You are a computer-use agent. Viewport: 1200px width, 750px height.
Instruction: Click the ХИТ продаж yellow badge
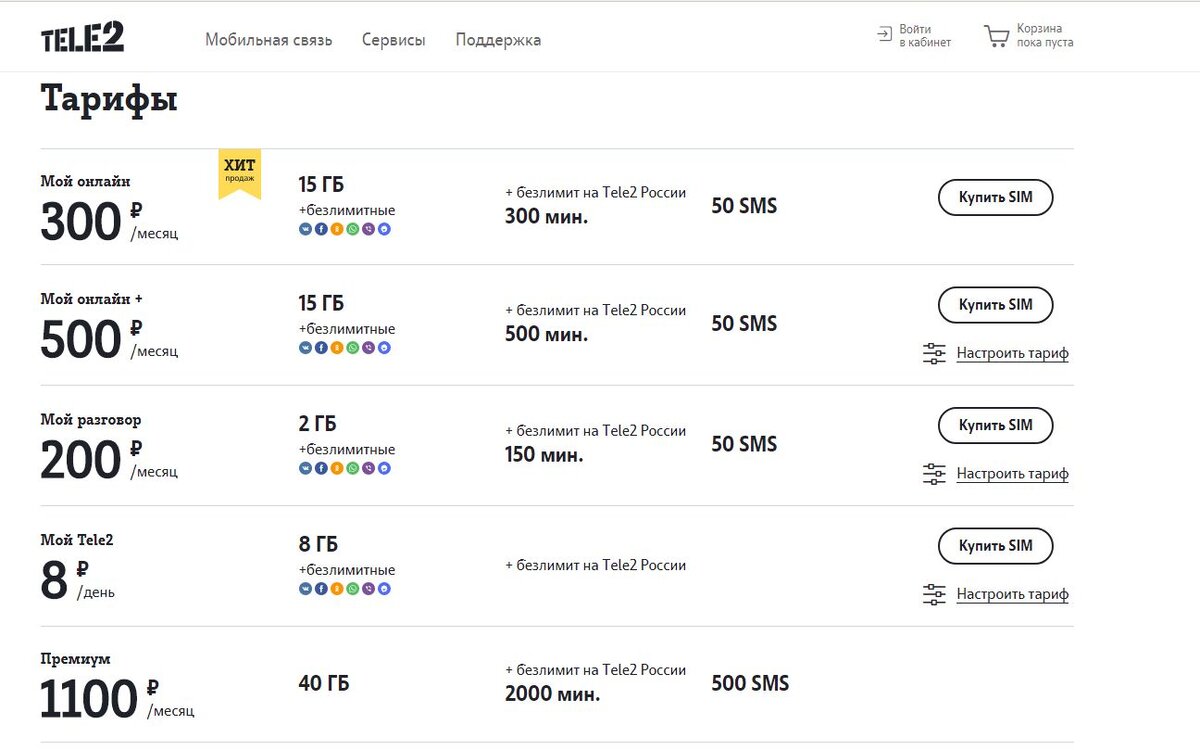click(x=240, y=172)
